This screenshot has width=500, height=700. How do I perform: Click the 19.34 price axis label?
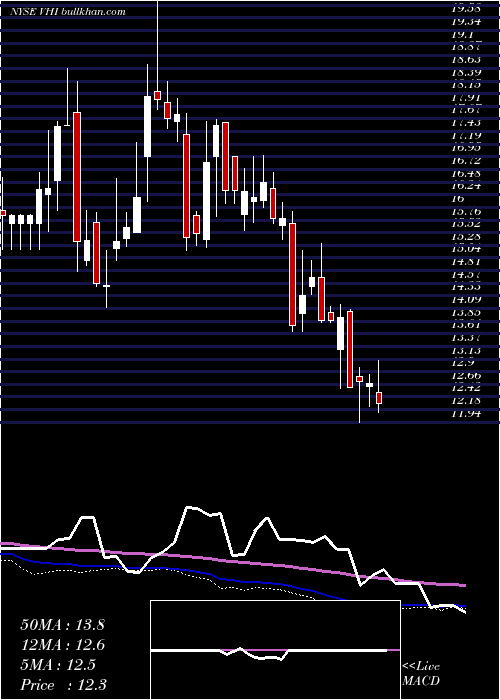[466, 21]
